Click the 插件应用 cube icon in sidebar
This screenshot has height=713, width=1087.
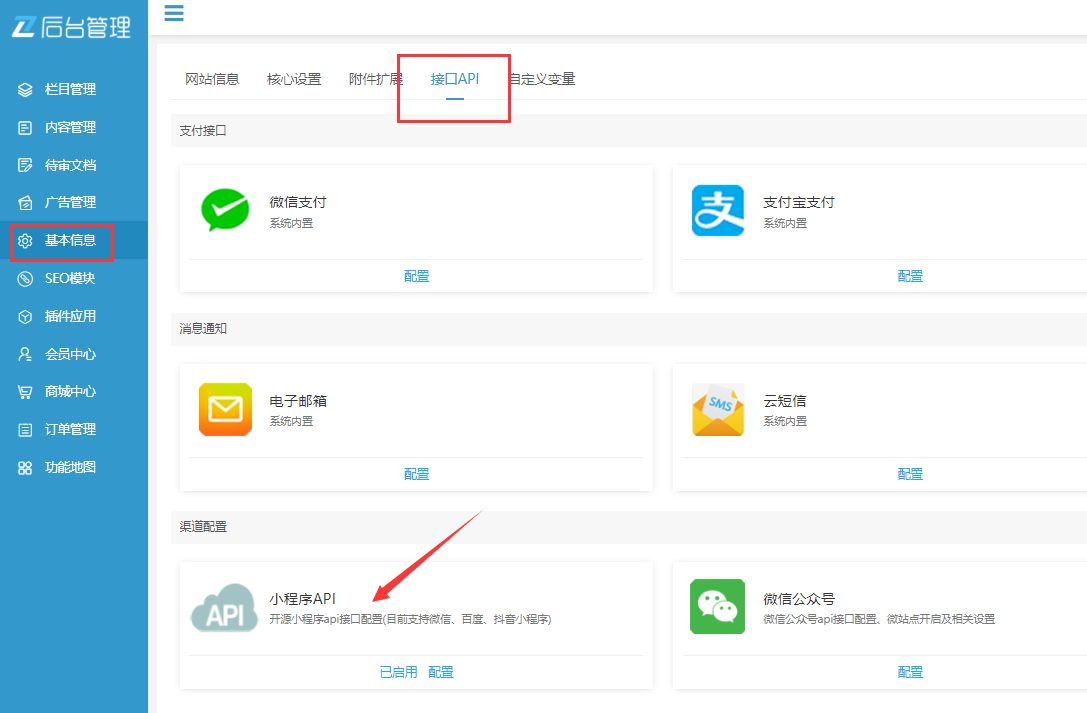(25, 317)
